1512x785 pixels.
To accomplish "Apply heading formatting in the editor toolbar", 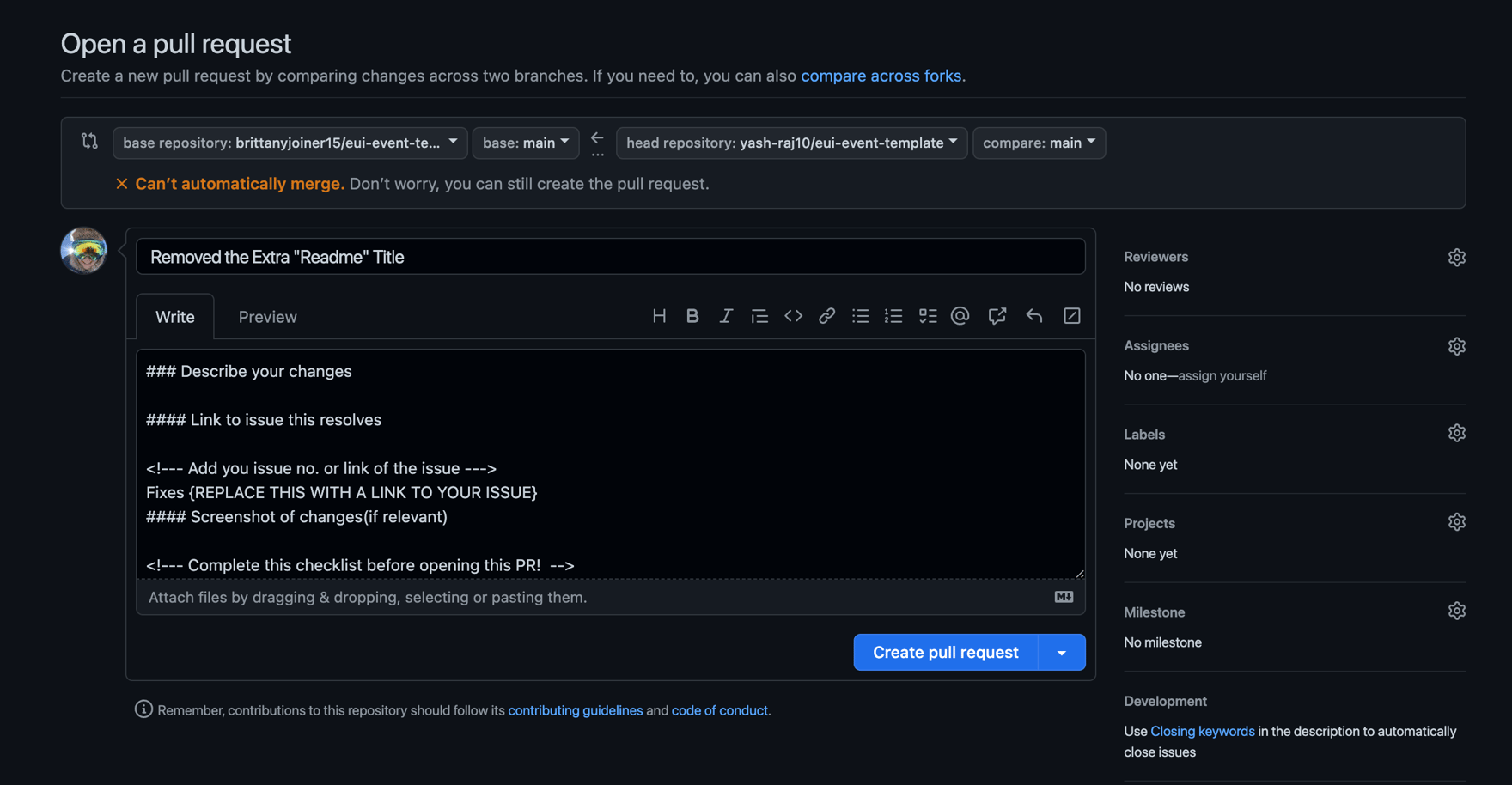I will click(659, 316).
